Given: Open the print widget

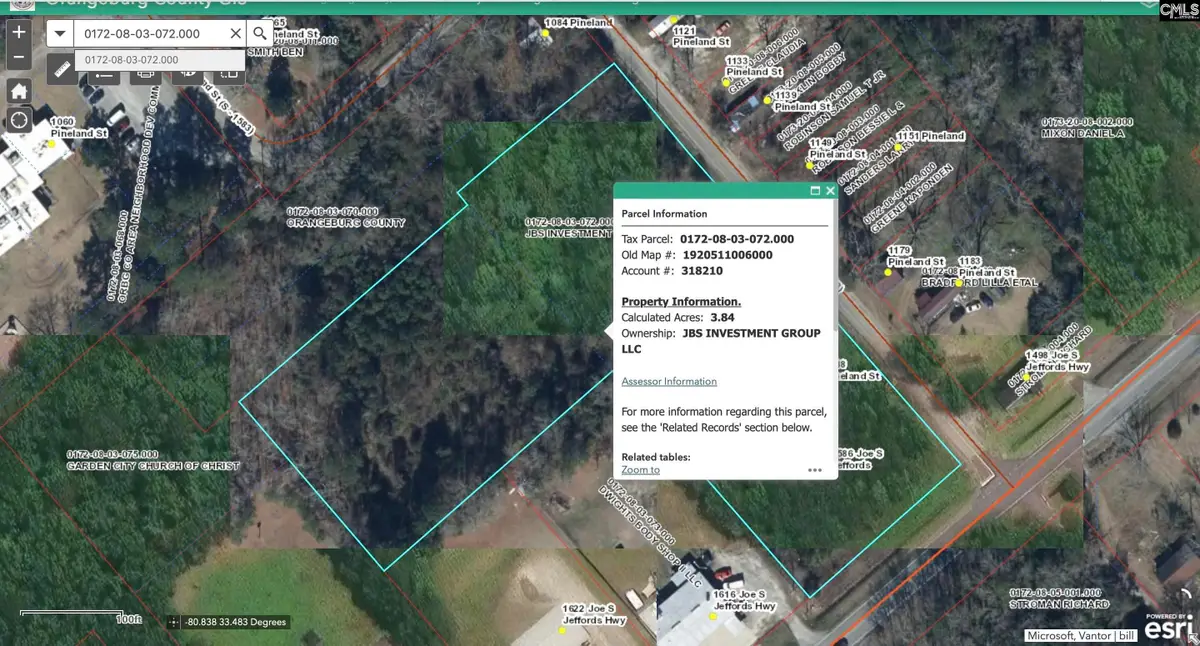Looking at the screenshot, I should tap(145, 74).
